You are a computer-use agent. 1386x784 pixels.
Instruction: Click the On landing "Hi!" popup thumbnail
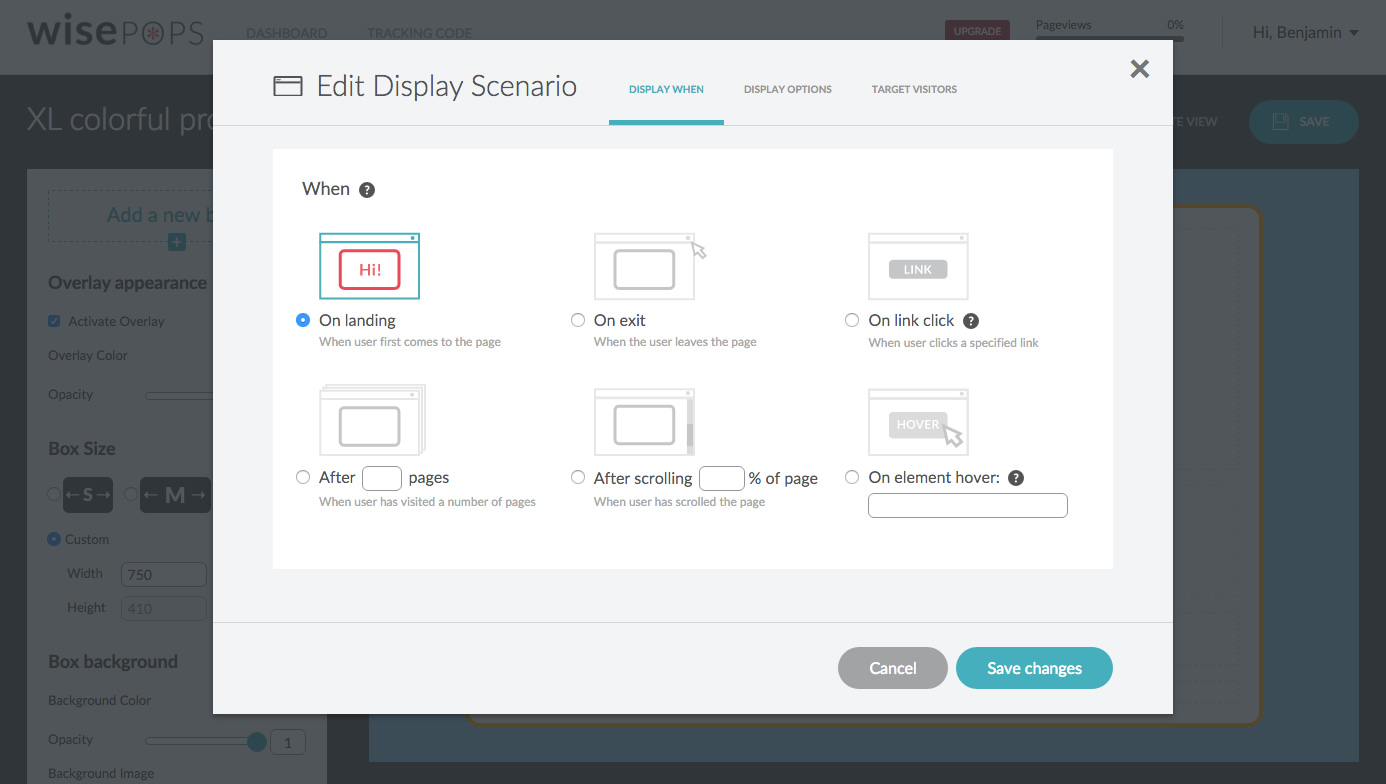(x=369, y=265)
